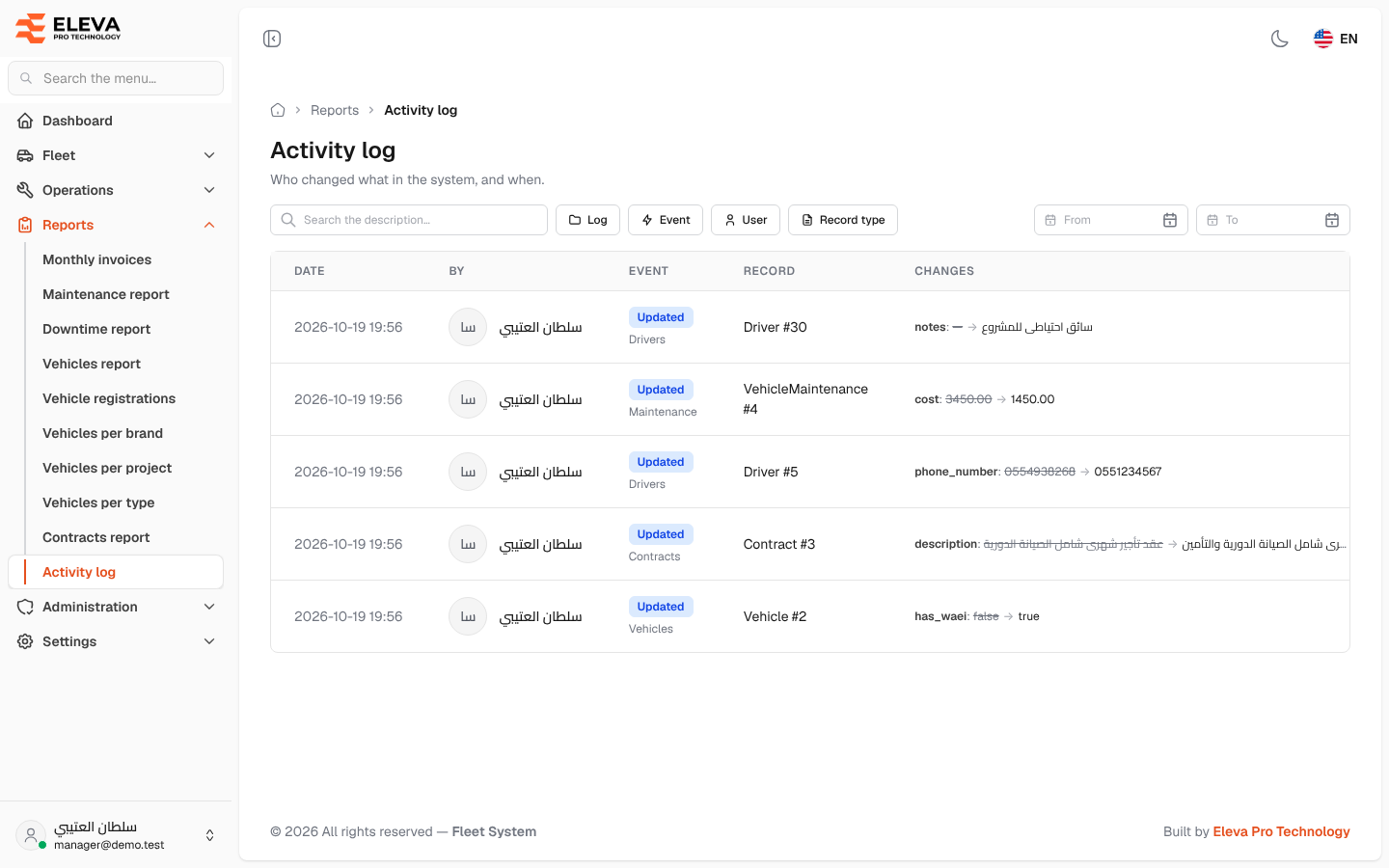This screenshot has width=1389, height=868.
Task: Open the EN language selector
Action: tap(1336, 39)
